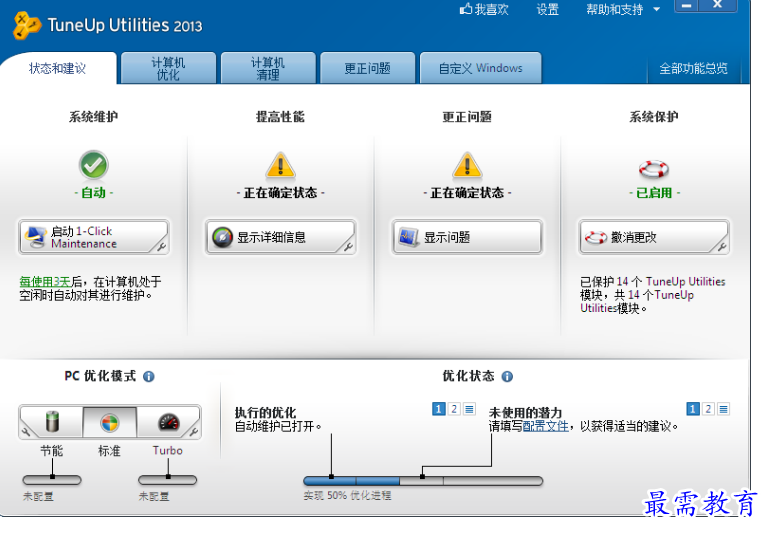Viewport: 766px width, 535px height.
Task: Open the 自定义 Windows tab
Action: pos(481,68)
